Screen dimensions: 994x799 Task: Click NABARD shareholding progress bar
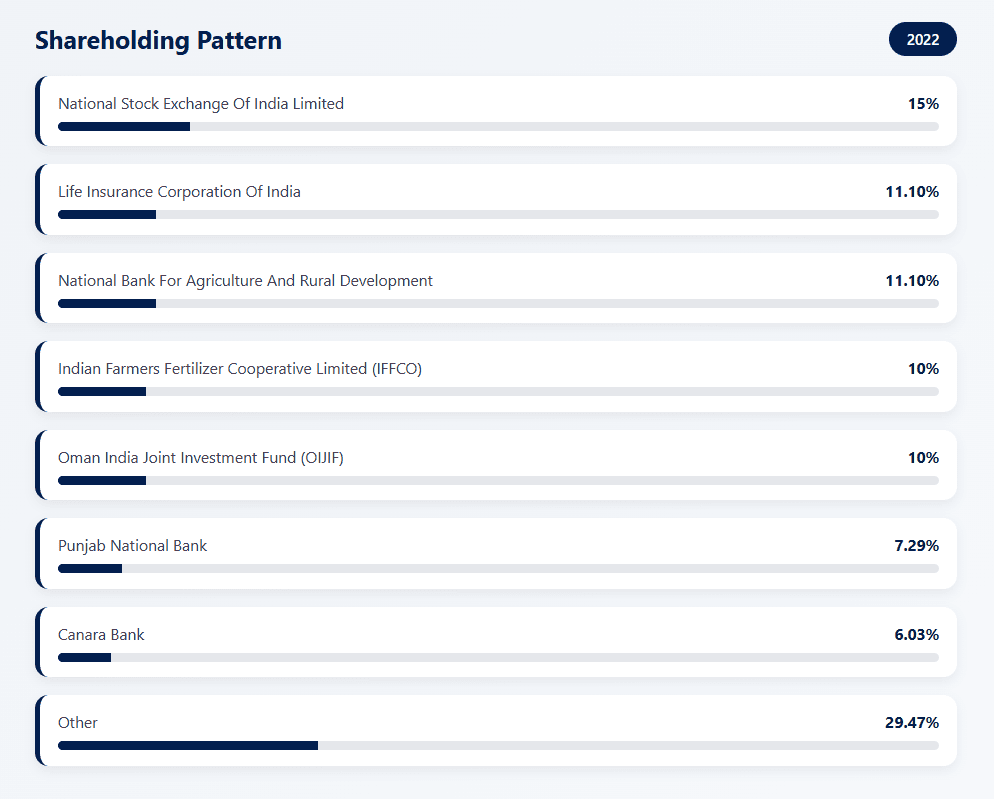pos(498,303)
